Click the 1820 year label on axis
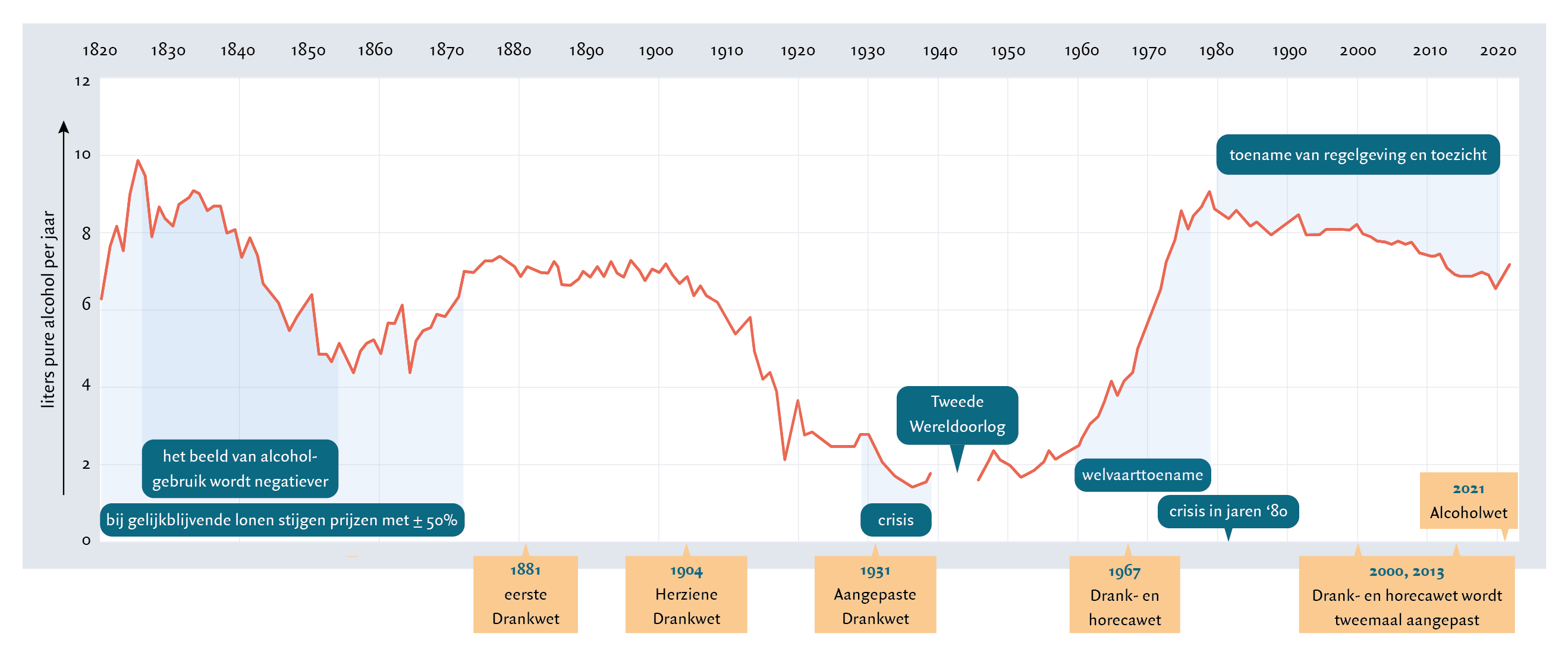This screenshot has width=1568, height=652. [100, 50]
